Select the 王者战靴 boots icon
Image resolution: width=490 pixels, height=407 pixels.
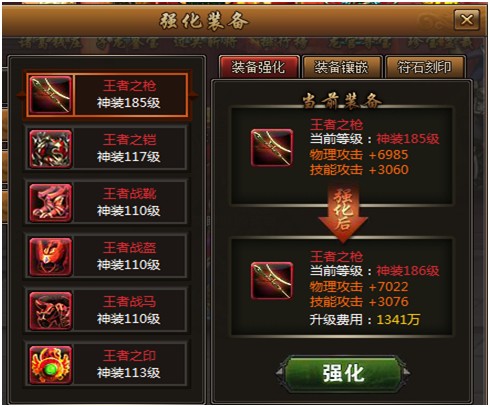[50, 203]
